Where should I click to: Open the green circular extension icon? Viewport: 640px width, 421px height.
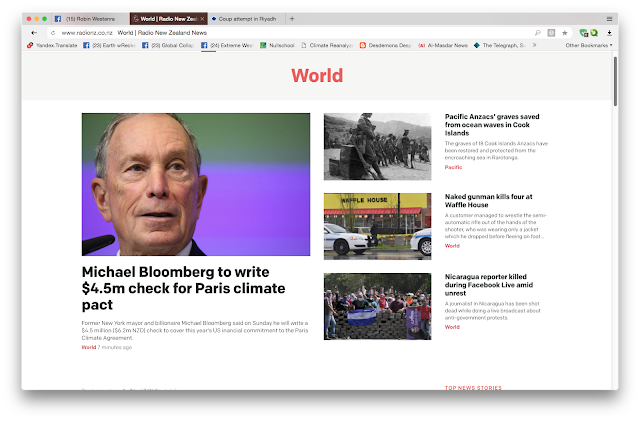click(594, 33)
